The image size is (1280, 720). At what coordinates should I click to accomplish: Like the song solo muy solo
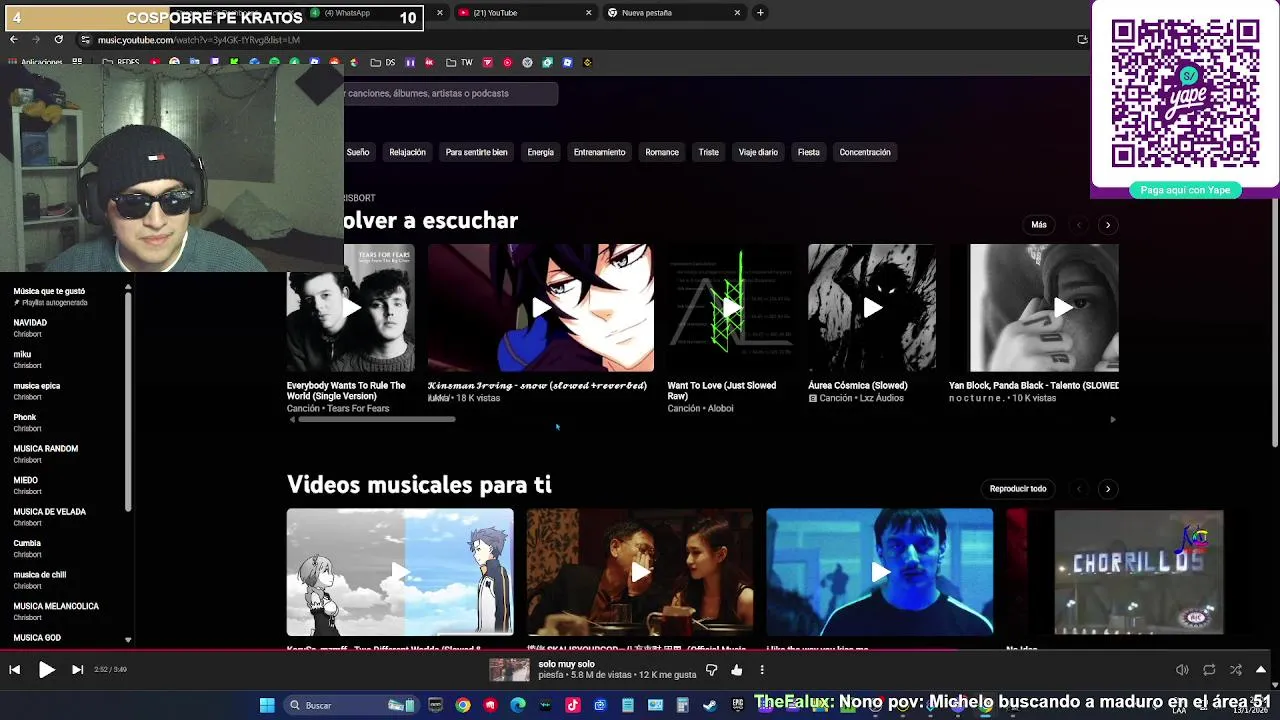pos(737,670)
